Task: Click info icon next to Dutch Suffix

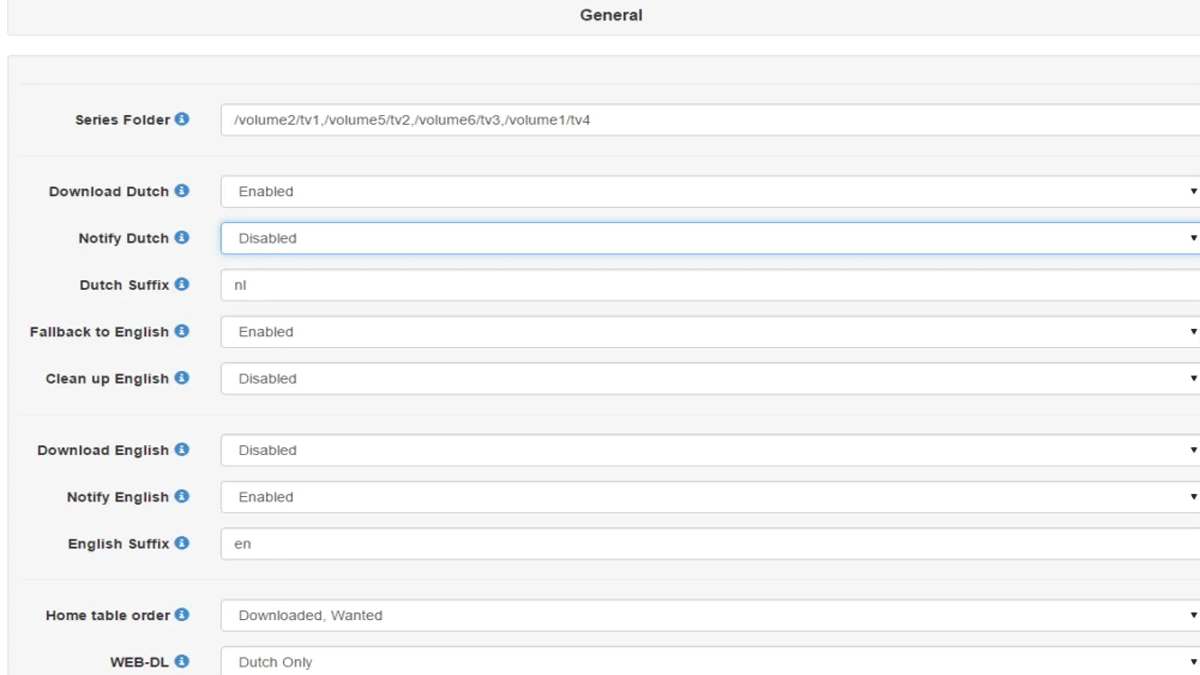Action: 182,284
